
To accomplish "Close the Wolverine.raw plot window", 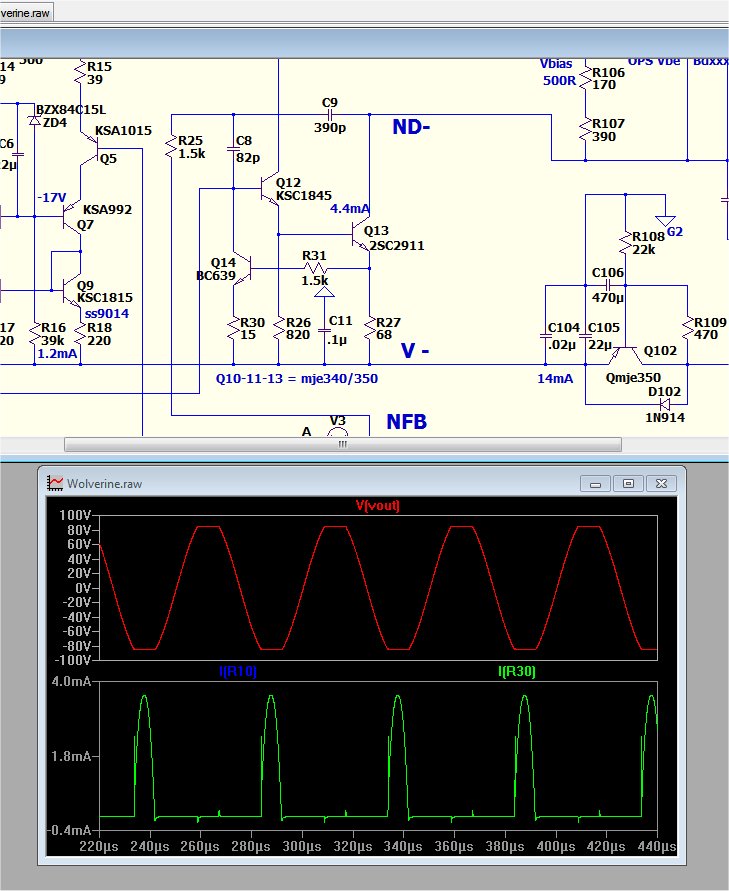I will point(661,484).
